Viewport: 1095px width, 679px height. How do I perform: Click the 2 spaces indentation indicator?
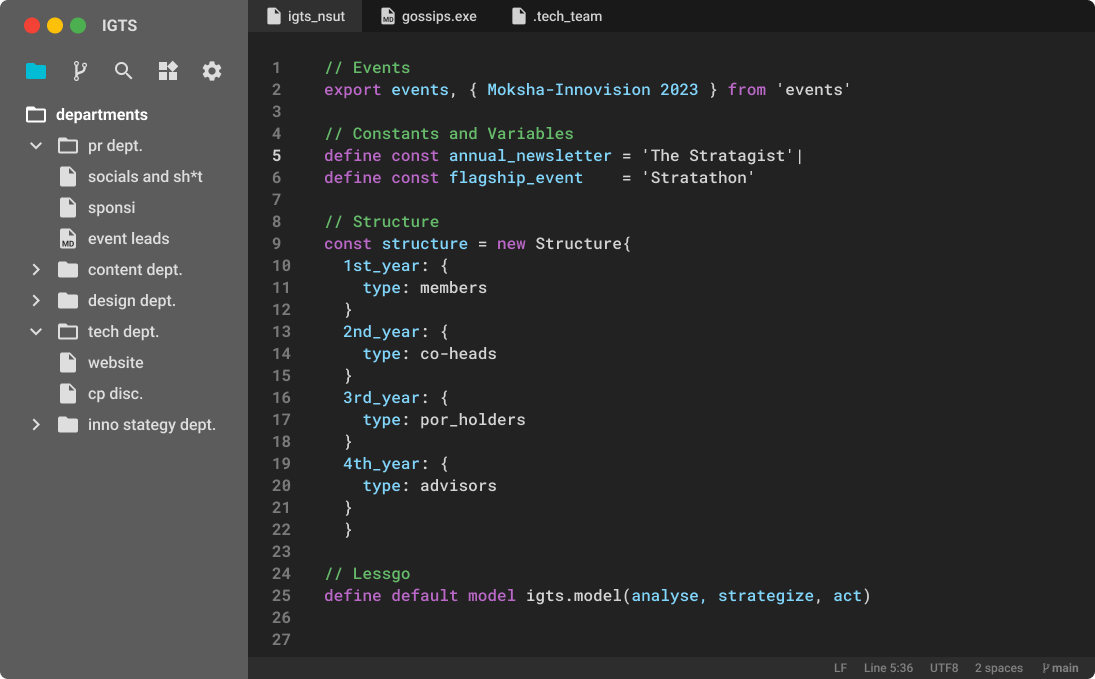[999, 668]
